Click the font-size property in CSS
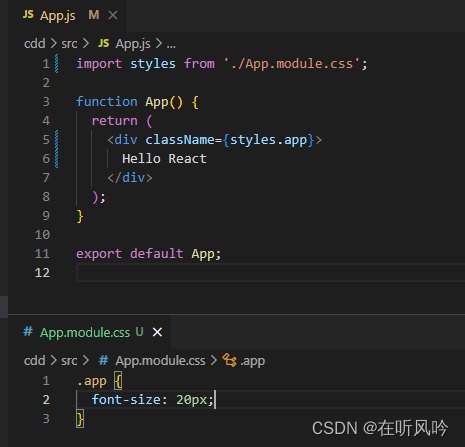The height and width of the screenshot is (447, 465). click(126, 399)
